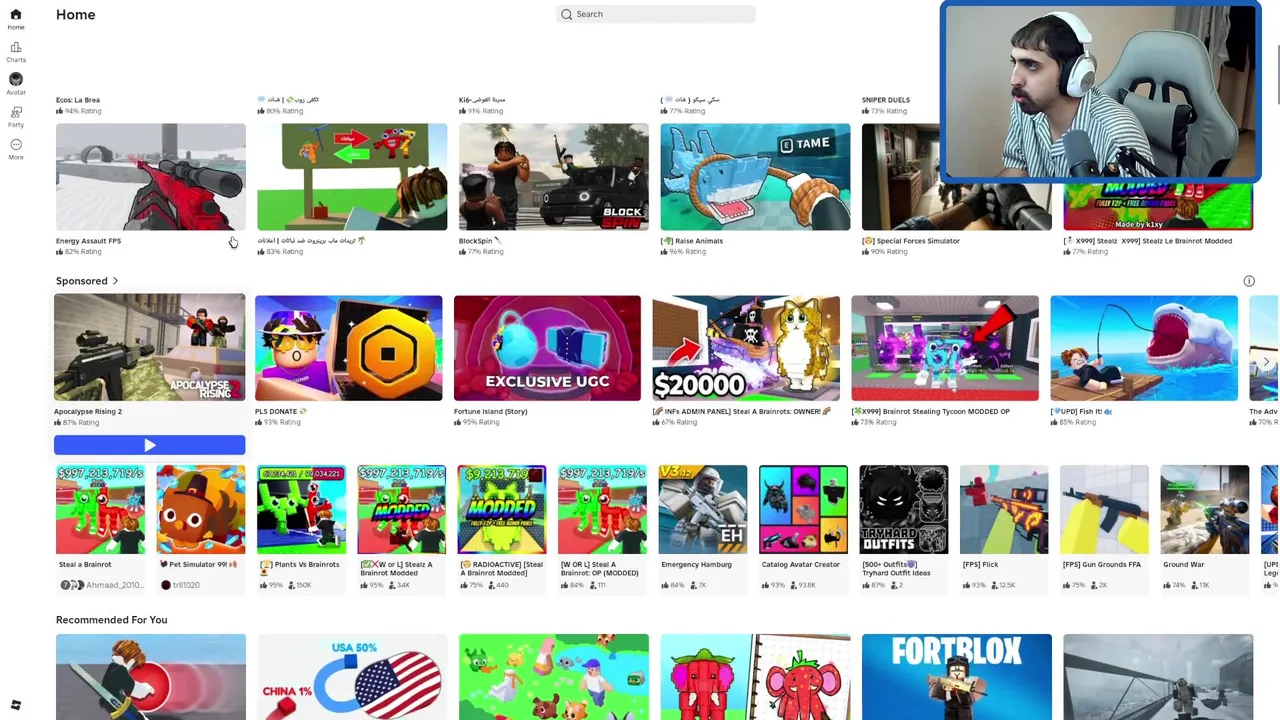The height and width of the screenshot is (720, 1280).
Task: Click the PLS DONATE title text
Action: click(275, 411)
